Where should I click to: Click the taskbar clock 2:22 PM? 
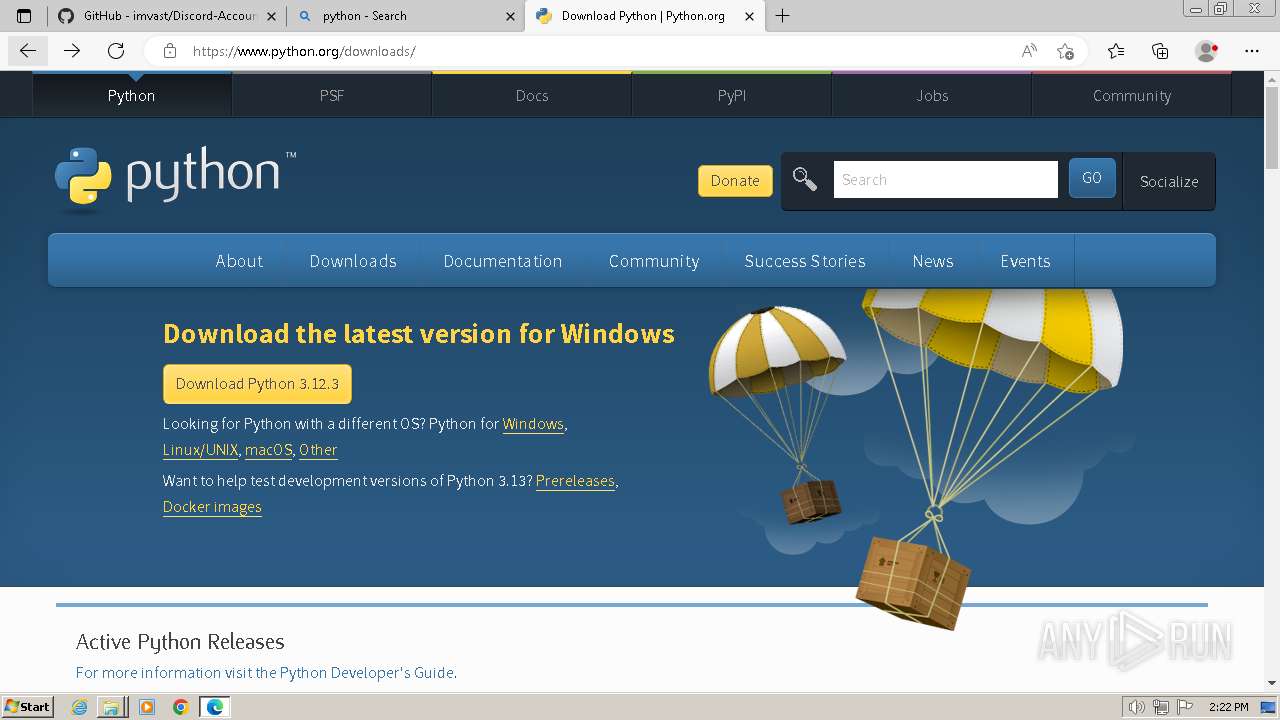1229,707
